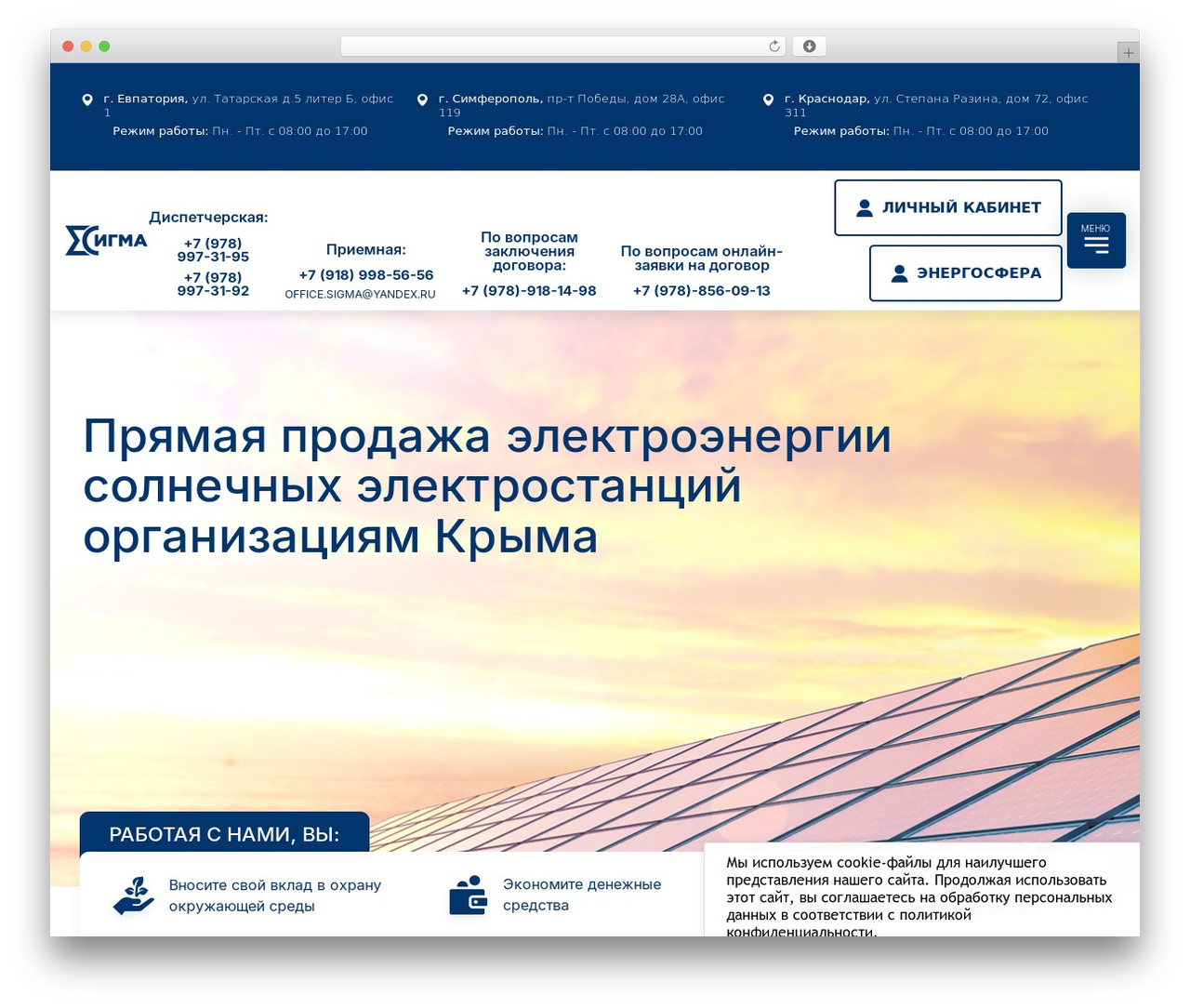This screenshot has height=1008, width=1190.
Task: Click the wallet savings icon
Action: 469,895
